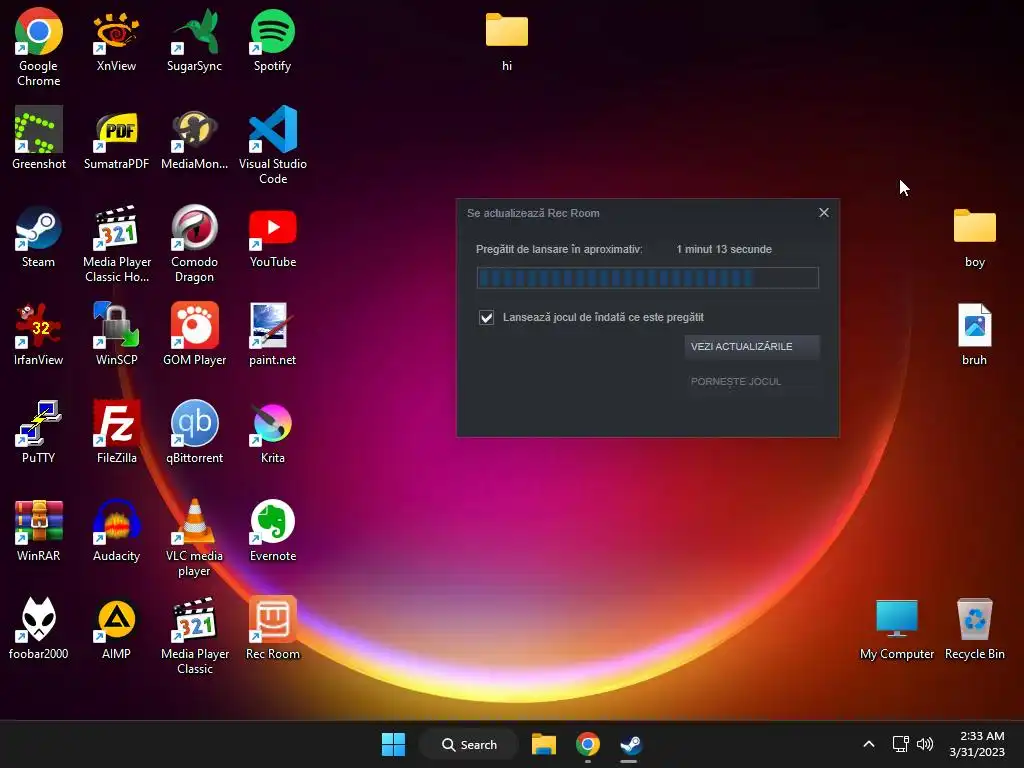Close the Rec Room update dialog
Image resolution: width=1024 pixels, height=768 pixels.
(x=824, y=213)
